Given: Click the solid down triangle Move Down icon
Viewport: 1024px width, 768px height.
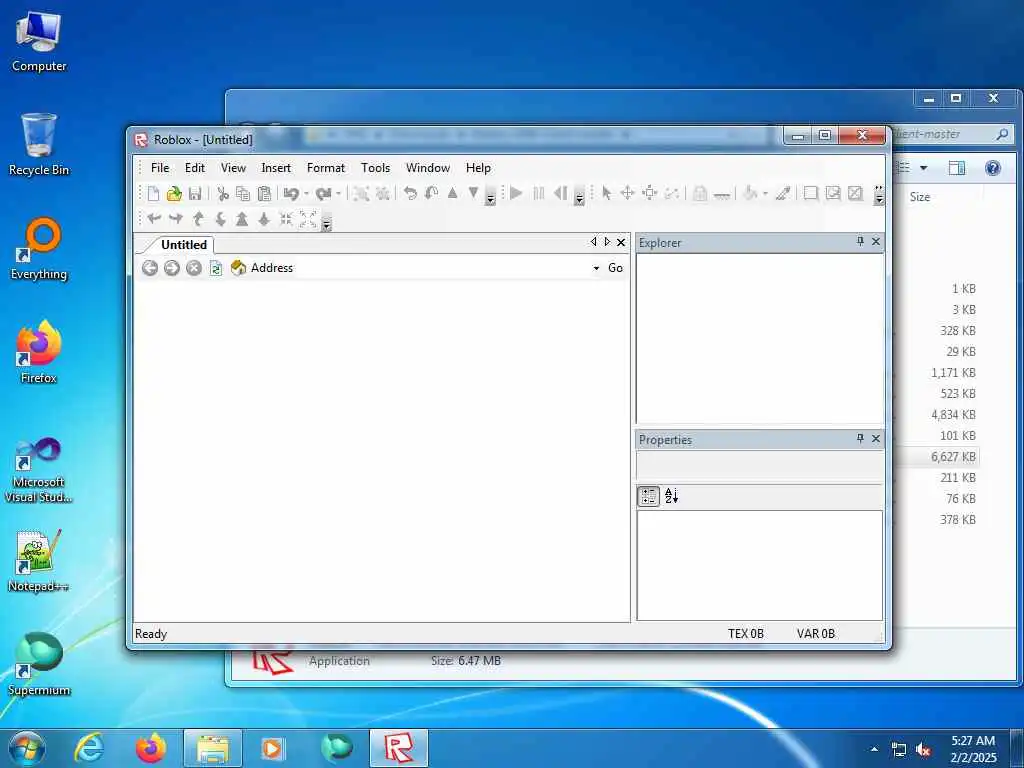Looking at the screenshot, I should [474, 193].
